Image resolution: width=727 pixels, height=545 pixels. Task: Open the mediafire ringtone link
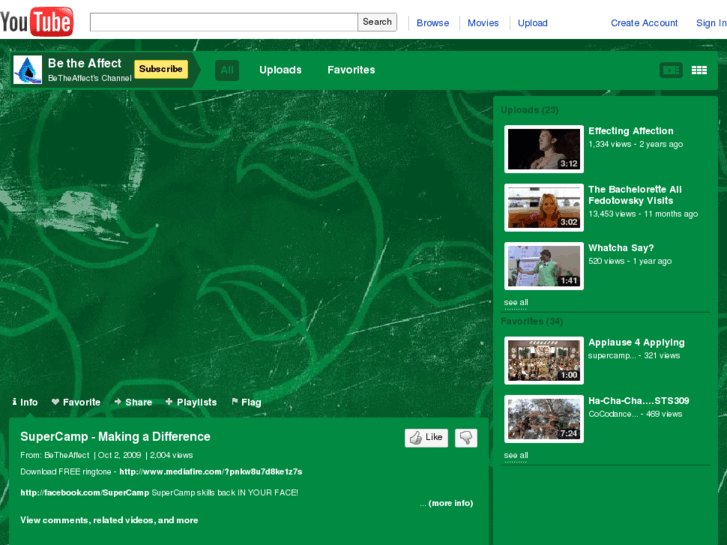211,472
